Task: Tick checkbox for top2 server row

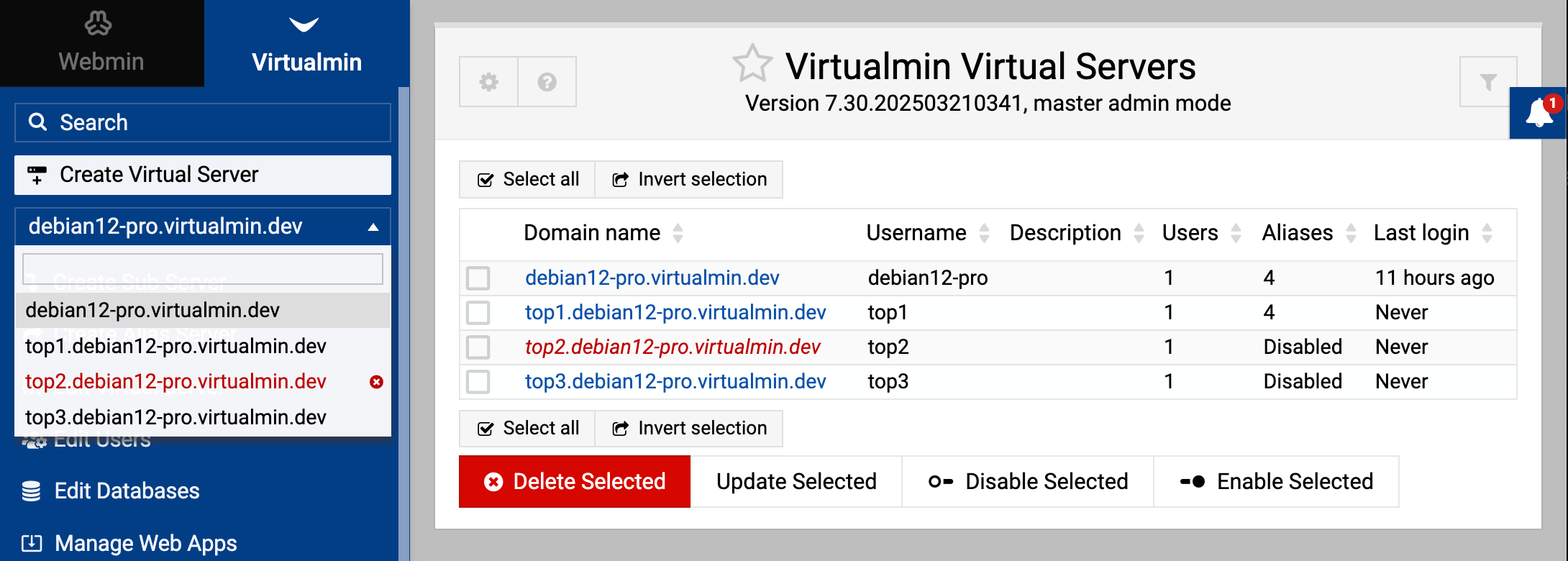Action: (478, 347)
